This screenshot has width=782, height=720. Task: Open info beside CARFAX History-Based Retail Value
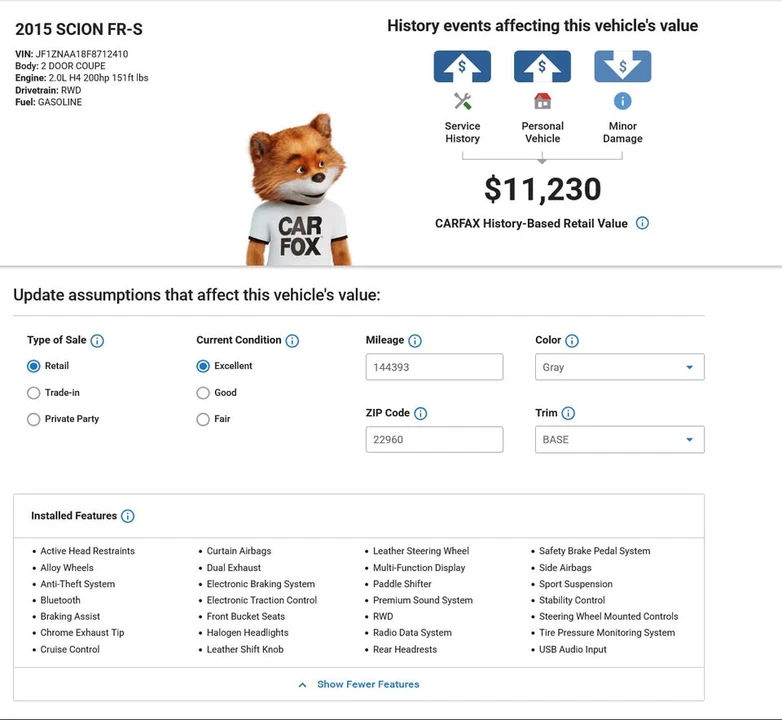click(642, 223)
